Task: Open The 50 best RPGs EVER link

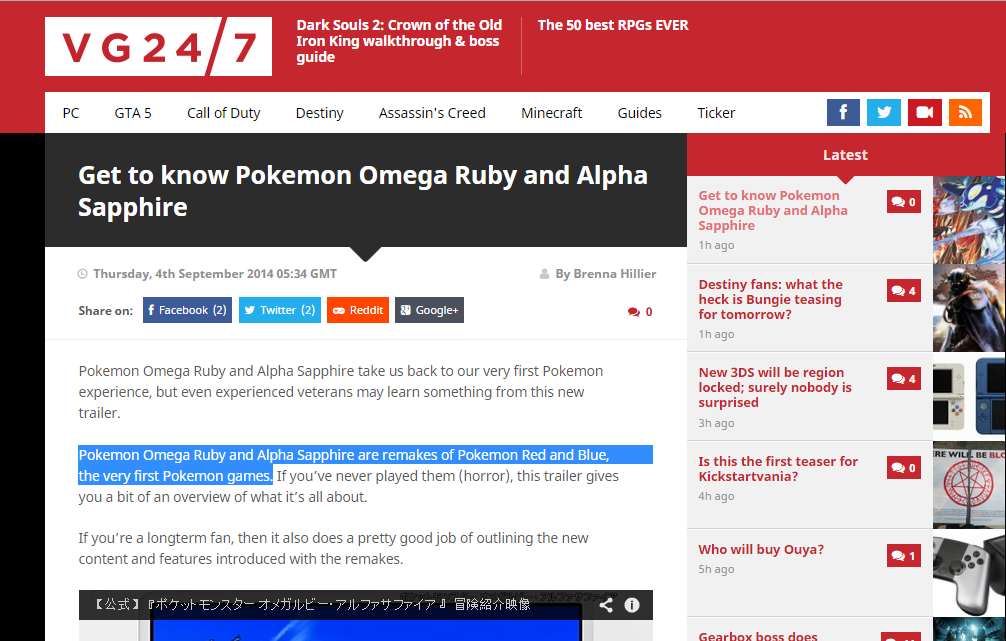Action: click(x=613, y=26)
